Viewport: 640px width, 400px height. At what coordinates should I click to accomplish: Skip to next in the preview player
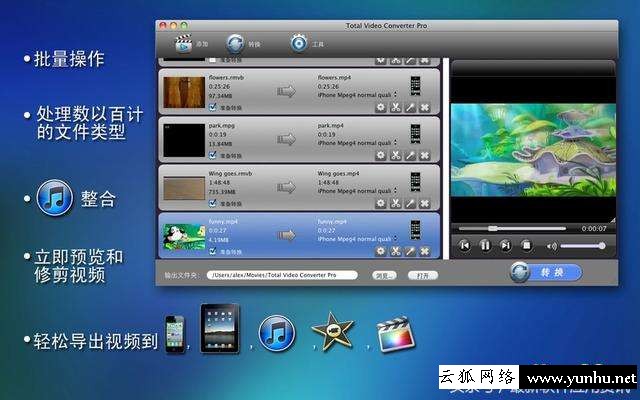point(505,246)
